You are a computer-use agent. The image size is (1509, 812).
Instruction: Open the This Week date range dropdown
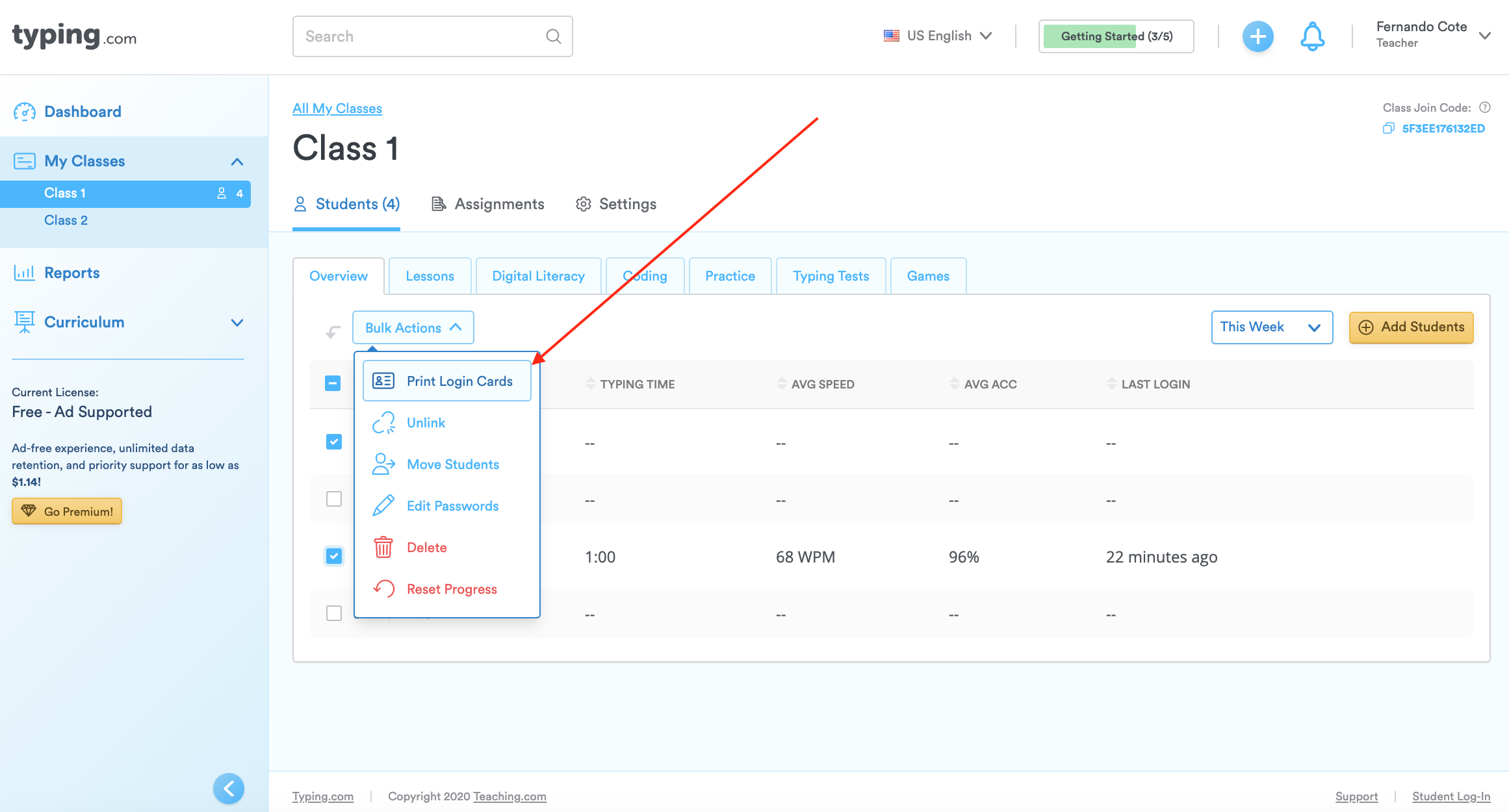pos(1271,327)
